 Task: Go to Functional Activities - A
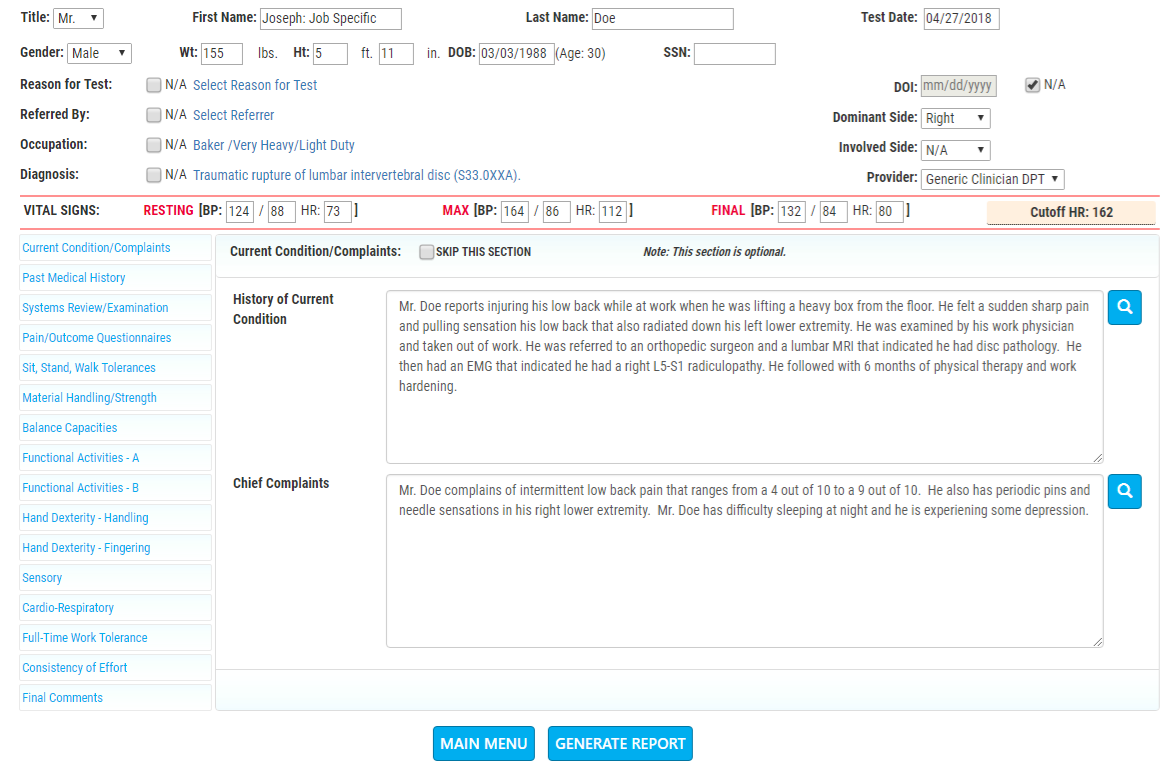point(115,457)
